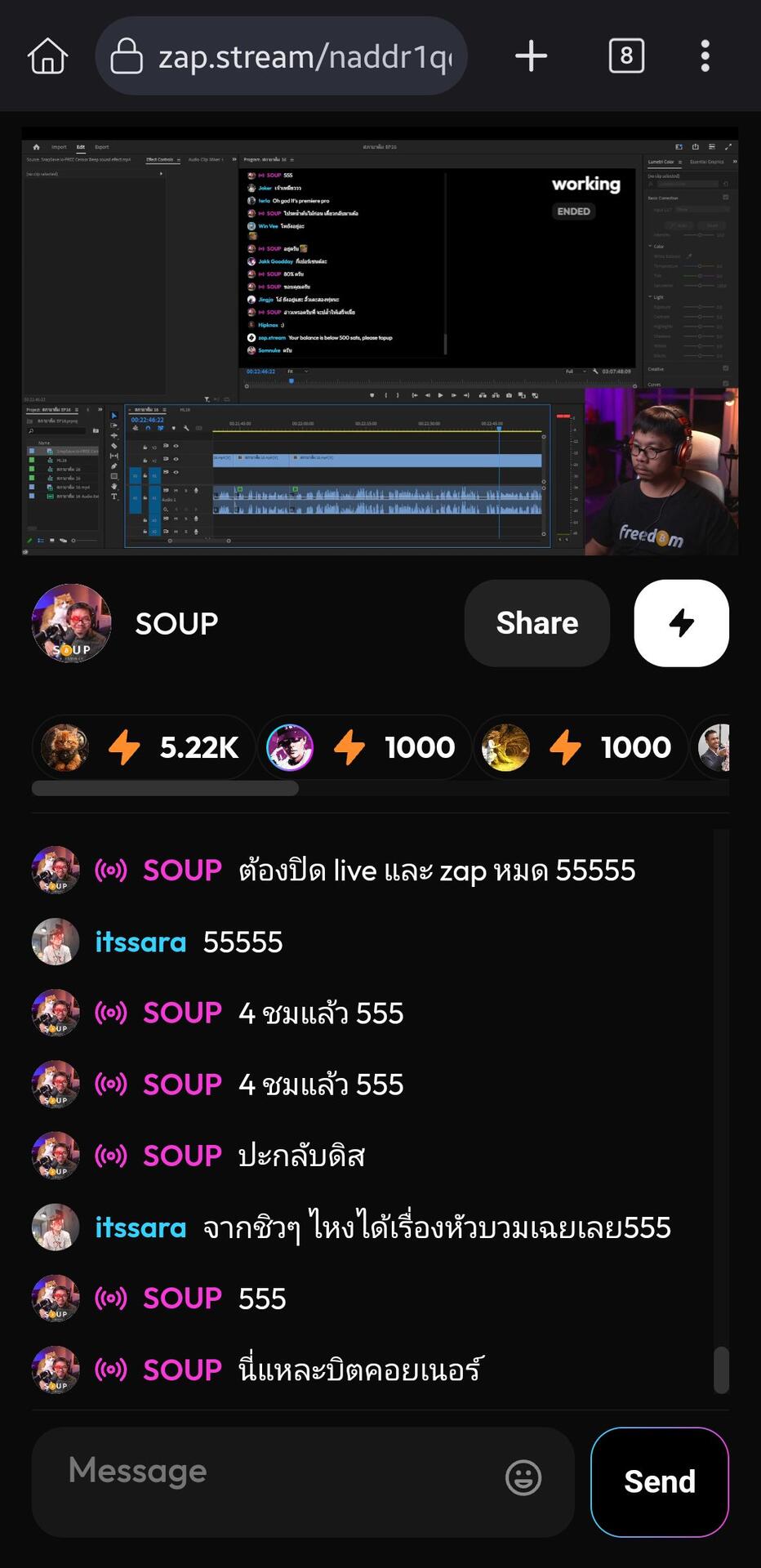Click the Send button

[660, 1482]
